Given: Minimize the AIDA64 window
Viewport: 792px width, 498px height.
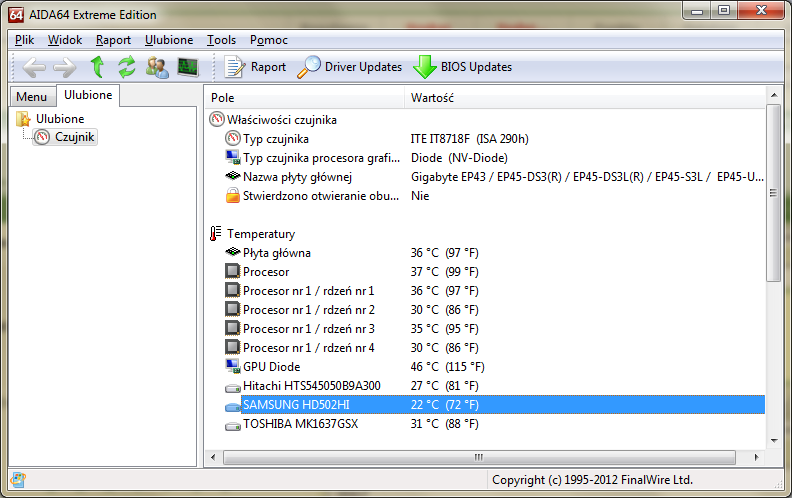Looking at the screenshot, I should tap(697, 11).
